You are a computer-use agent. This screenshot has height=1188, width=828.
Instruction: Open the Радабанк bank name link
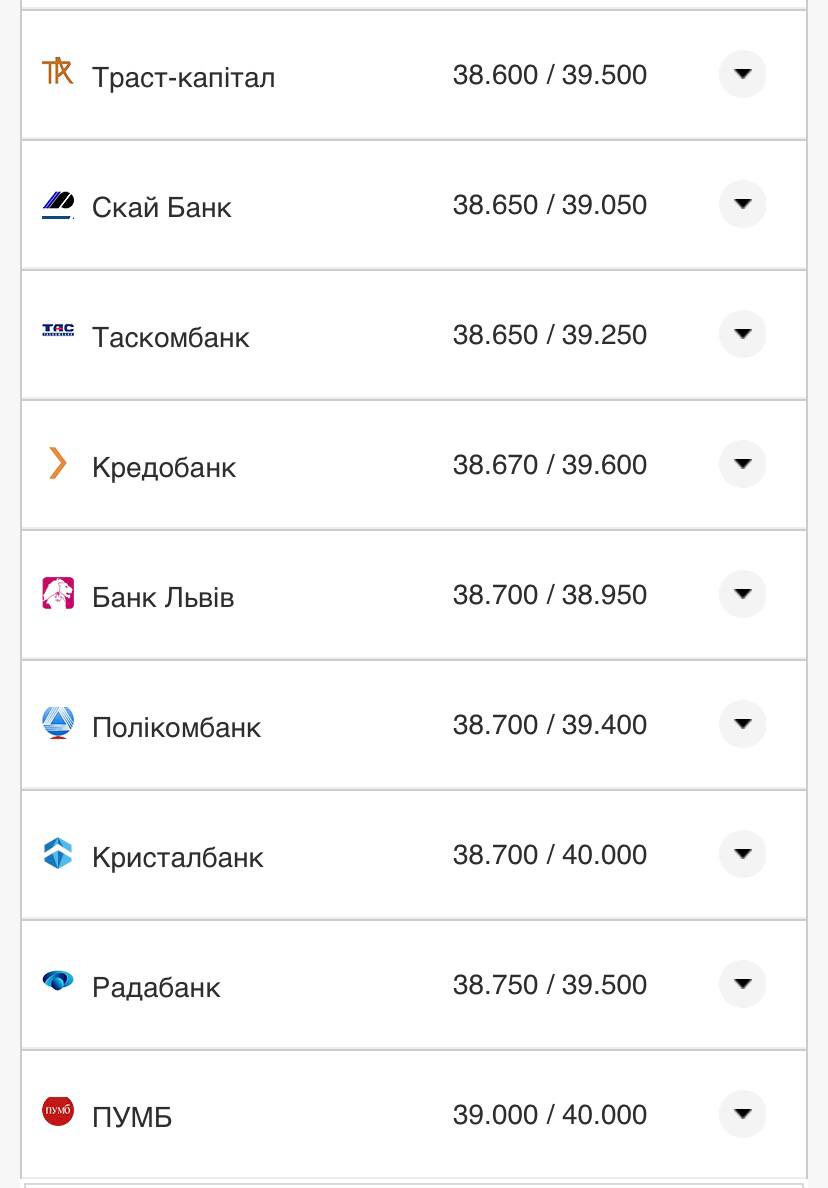(156, 987)
